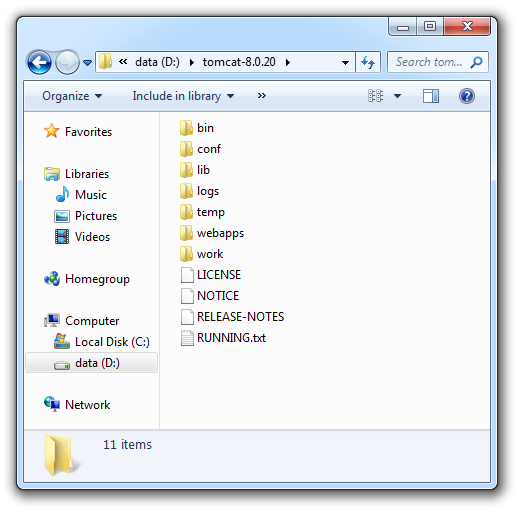
Task: Open recent pages dropdown beside Forward arrow
Action: click(87, 62)
